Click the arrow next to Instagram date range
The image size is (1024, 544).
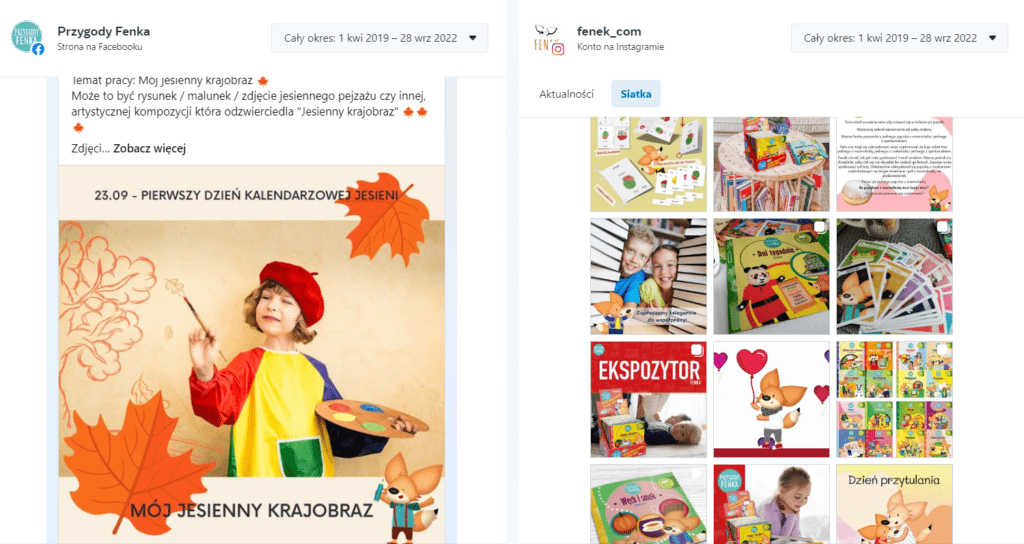tap(992, 38)
